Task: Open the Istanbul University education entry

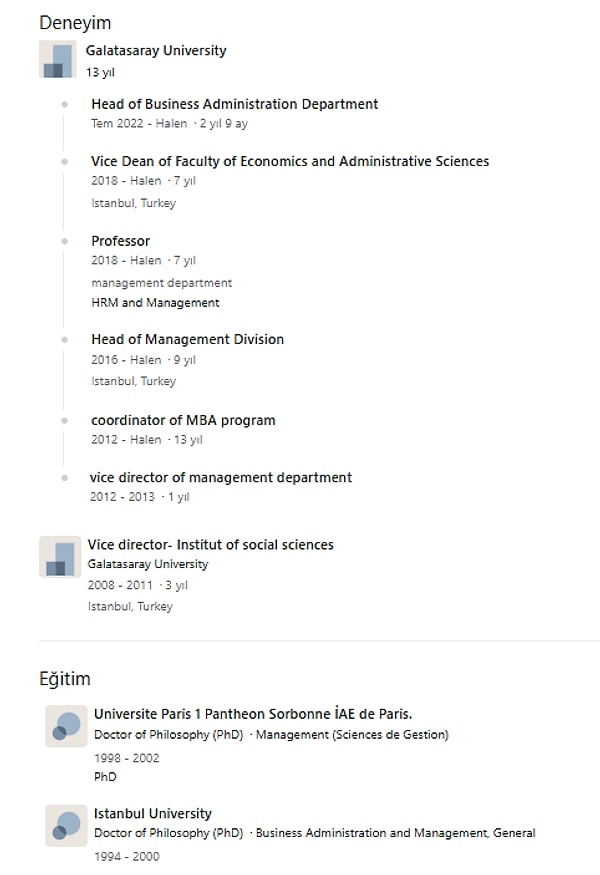Action: pyautogui.click(x=153, y=814)
